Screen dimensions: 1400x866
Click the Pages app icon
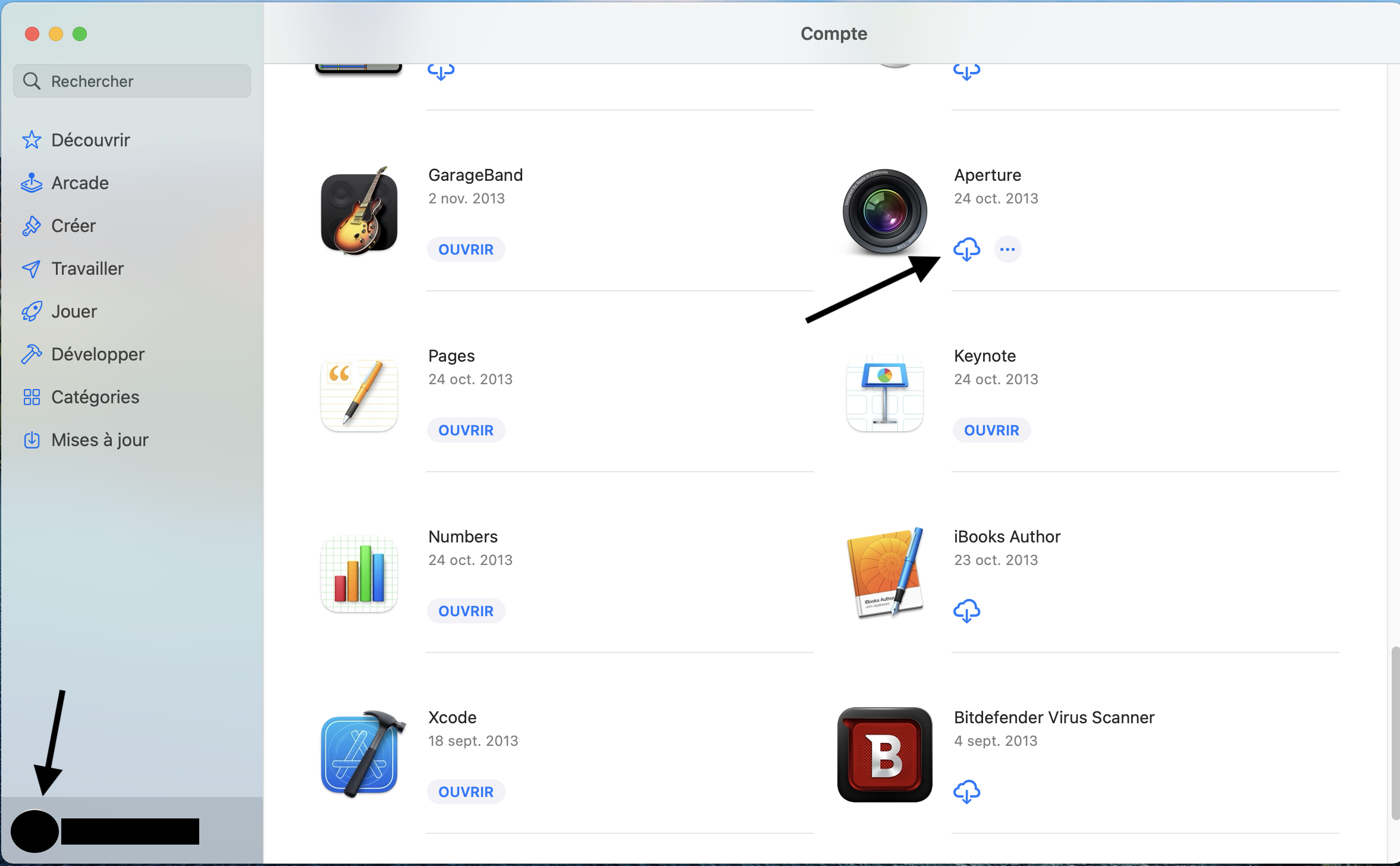click(x=359, y=393)
